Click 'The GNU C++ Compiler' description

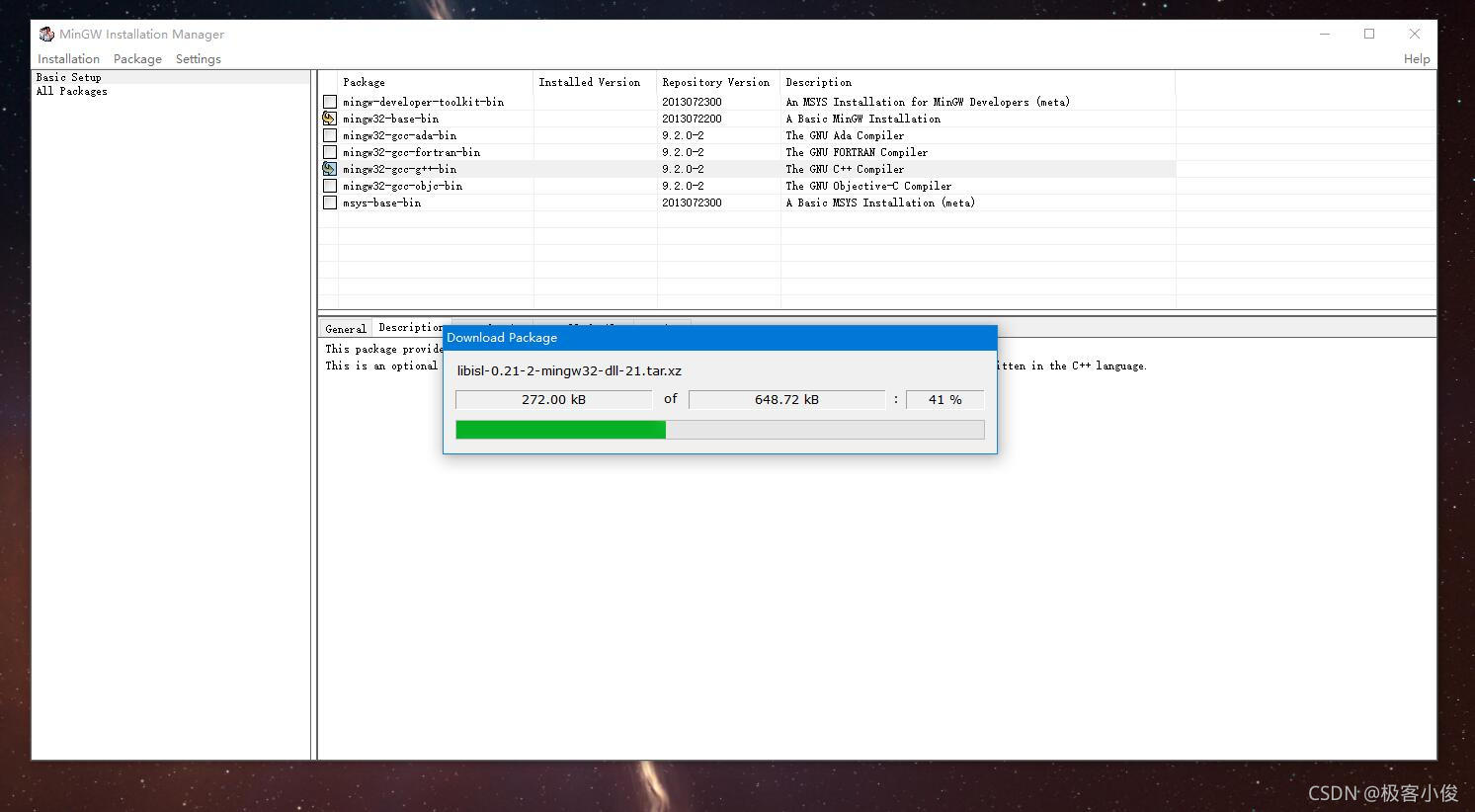pos(845,169)
